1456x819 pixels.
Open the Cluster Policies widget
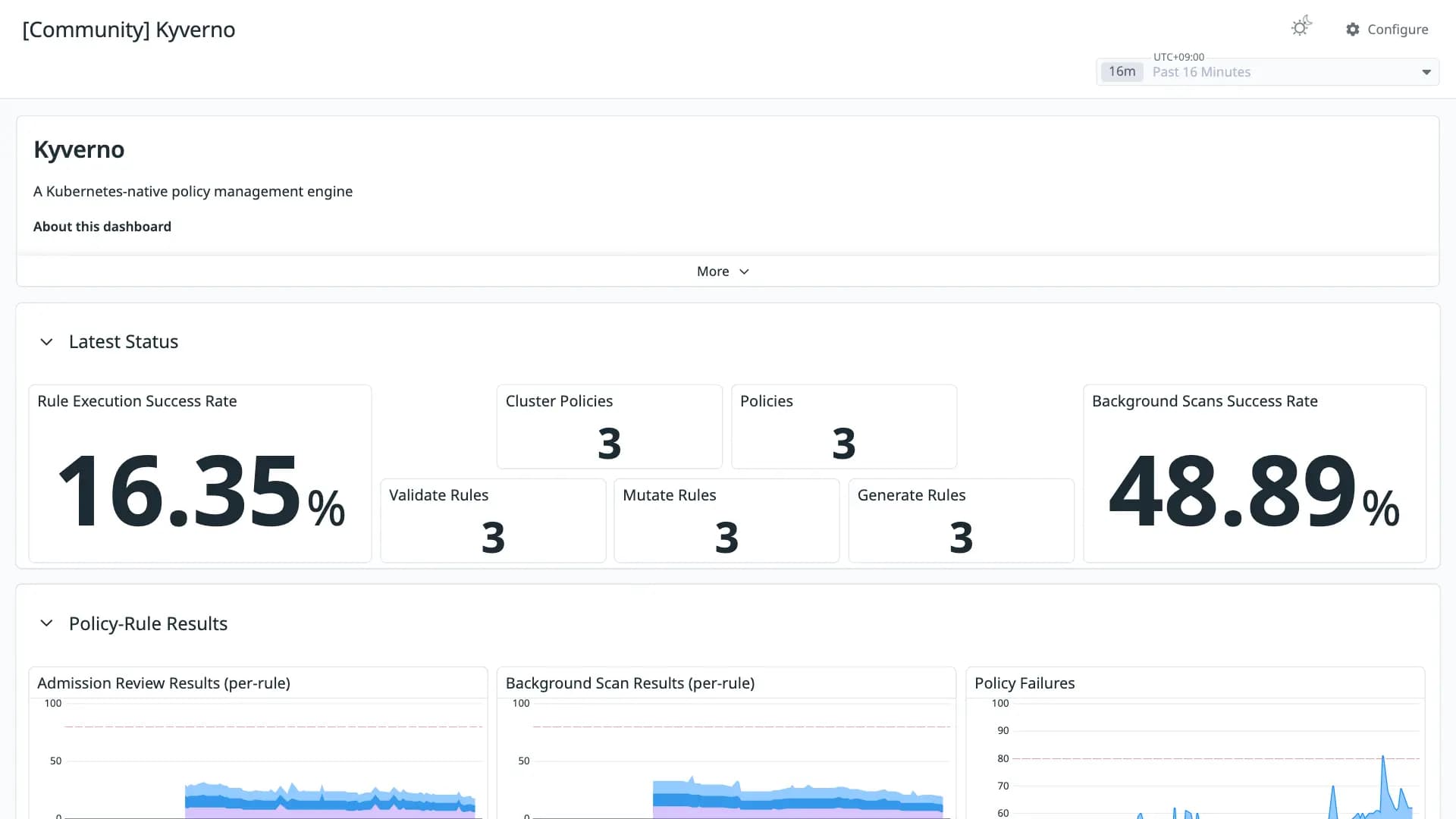pyautogui.click(x=609, y=427)
